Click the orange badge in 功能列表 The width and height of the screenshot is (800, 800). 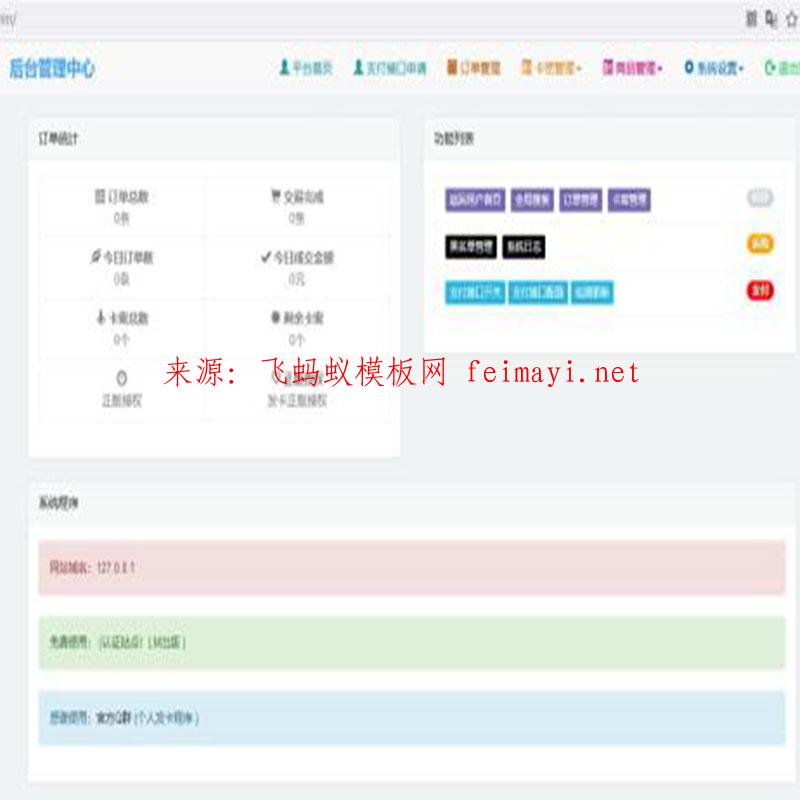pos(760,244)
